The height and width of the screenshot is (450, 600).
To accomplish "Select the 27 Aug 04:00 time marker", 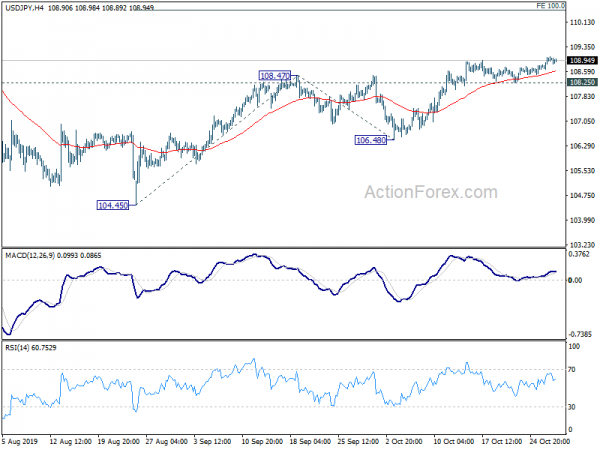I will coord(165,442).
